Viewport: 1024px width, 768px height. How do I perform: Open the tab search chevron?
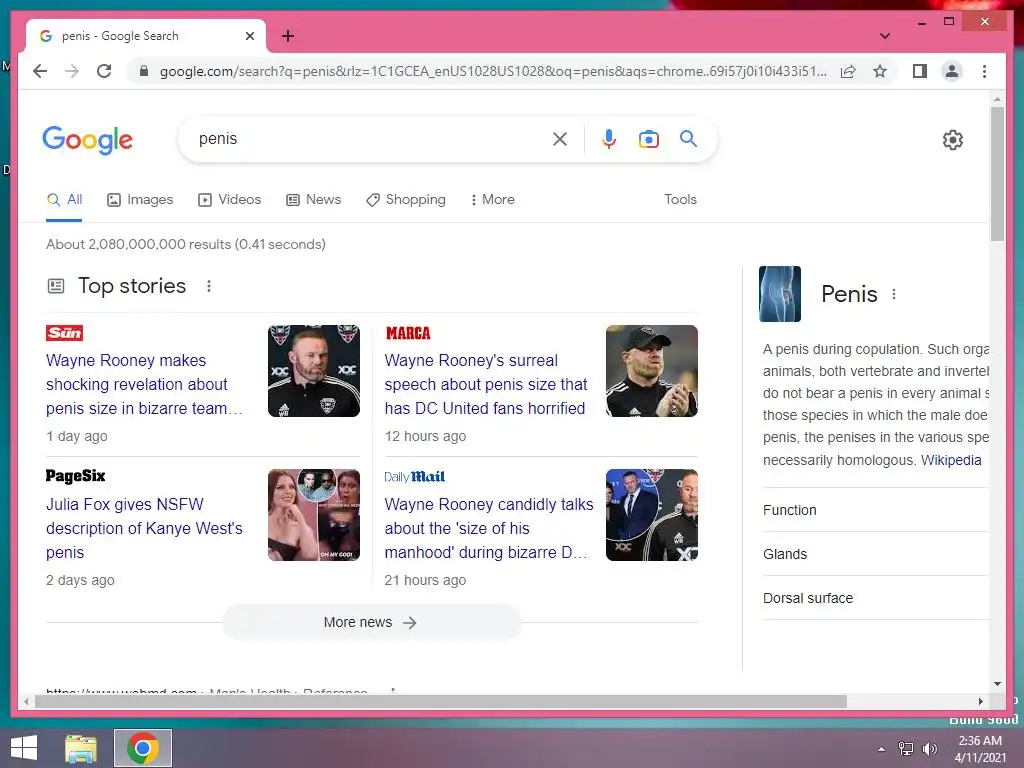(x=885, y=36)
